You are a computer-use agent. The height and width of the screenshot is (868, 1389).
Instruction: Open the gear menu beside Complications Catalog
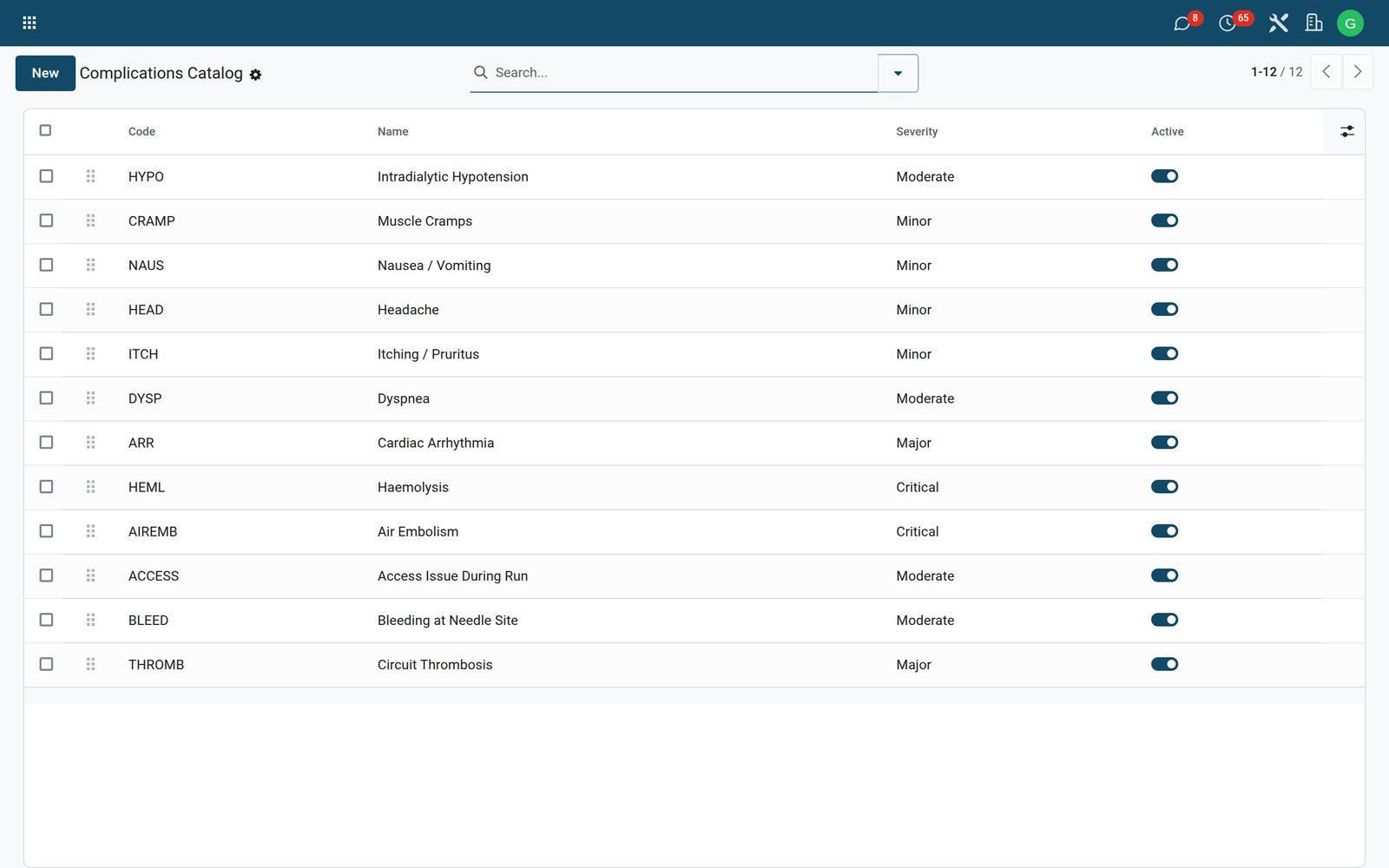click(255, 75)
